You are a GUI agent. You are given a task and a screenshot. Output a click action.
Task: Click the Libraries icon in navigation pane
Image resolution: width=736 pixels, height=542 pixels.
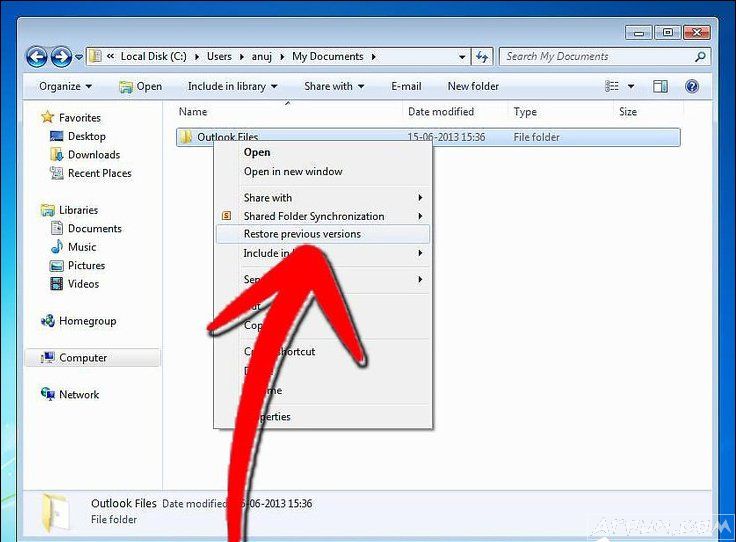(47, 210)
